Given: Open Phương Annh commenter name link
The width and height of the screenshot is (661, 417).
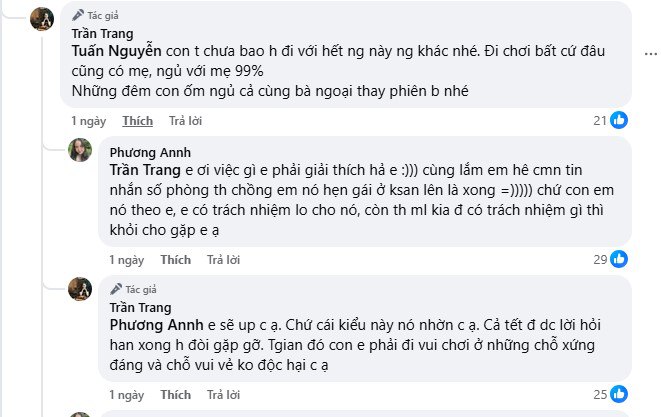Looking at the screenshot, I should (x=142, y=152).
